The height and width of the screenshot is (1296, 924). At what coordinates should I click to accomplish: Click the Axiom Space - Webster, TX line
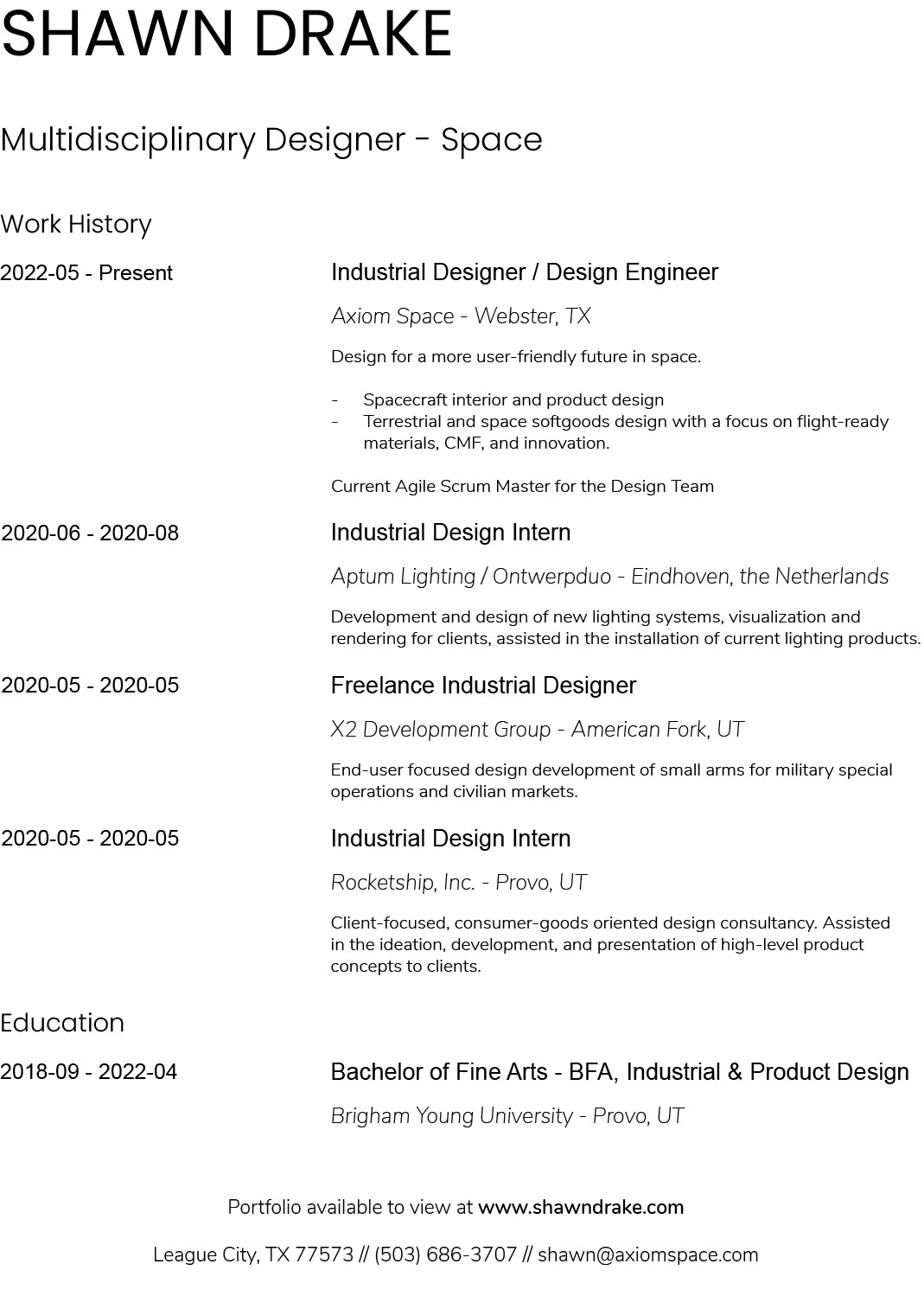[461, 316]
